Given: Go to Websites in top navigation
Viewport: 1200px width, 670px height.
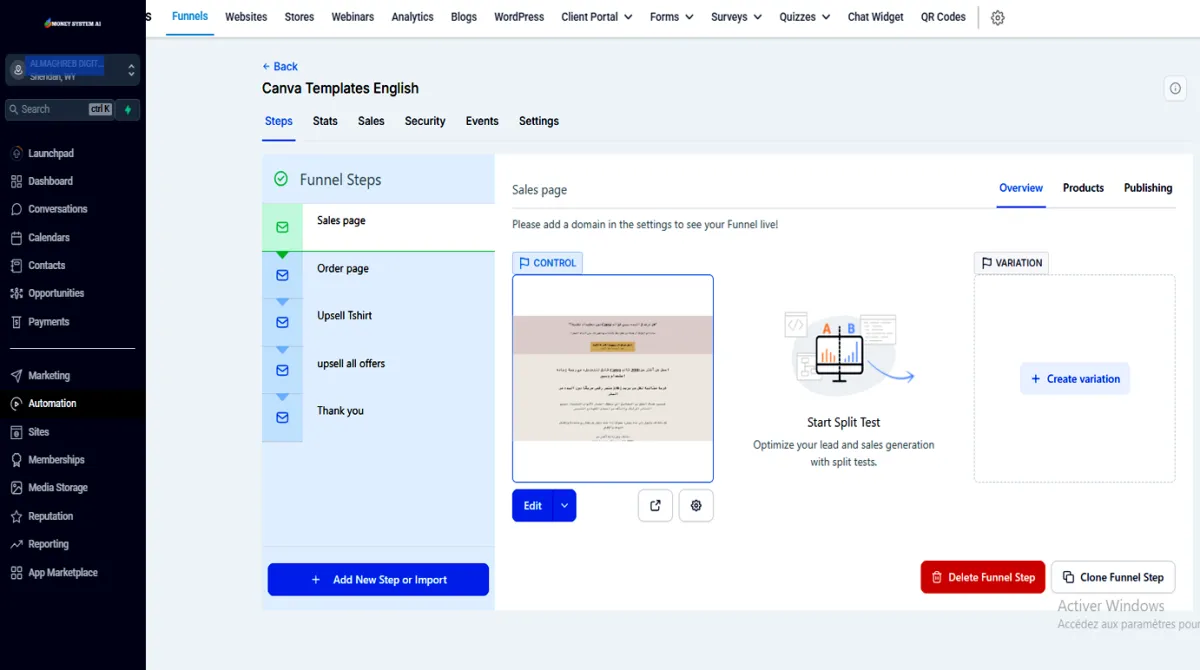Looking at the screenshot, I should (246, 17).
